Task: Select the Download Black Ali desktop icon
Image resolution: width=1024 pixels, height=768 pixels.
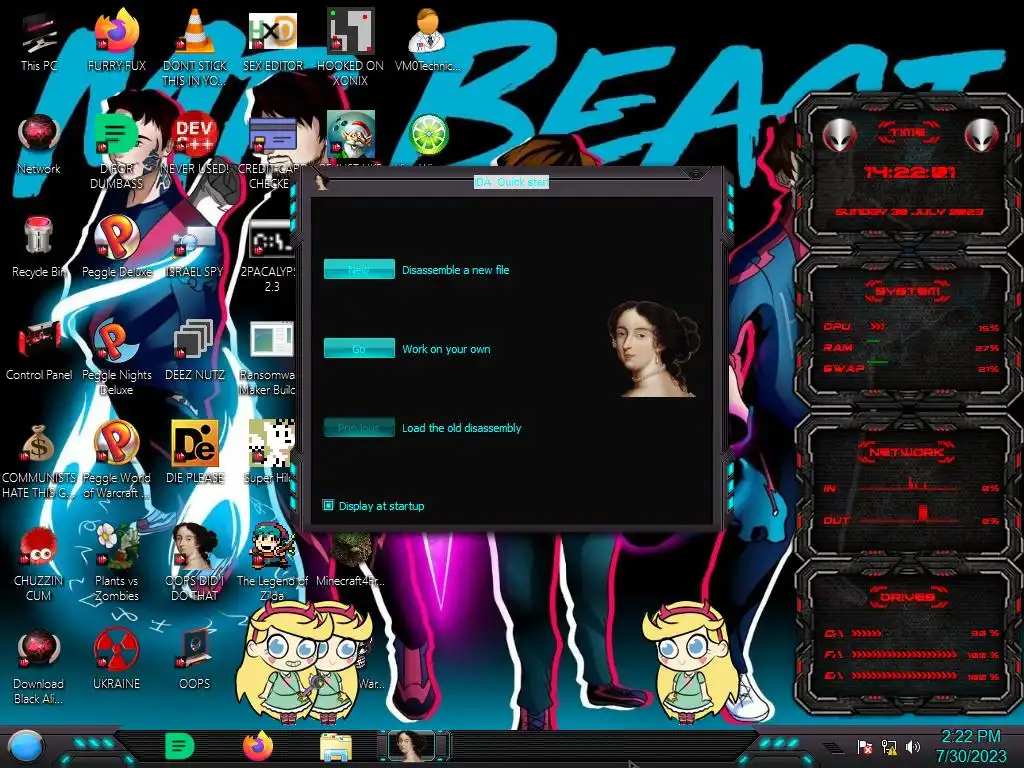Action: [x=39, y=666]
